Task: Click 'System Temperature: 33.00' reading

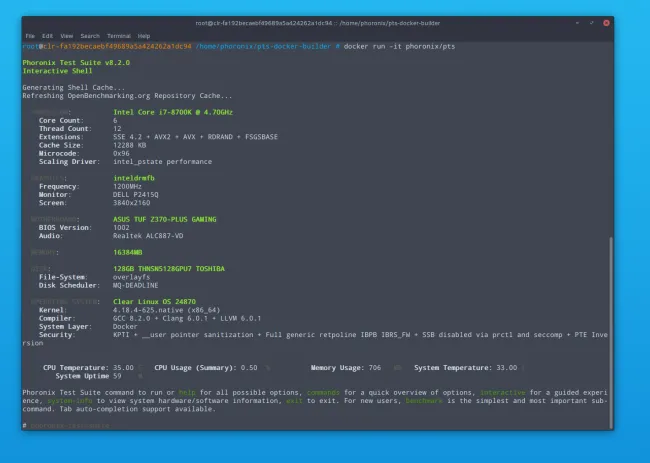Action: (x=466, y=368)
